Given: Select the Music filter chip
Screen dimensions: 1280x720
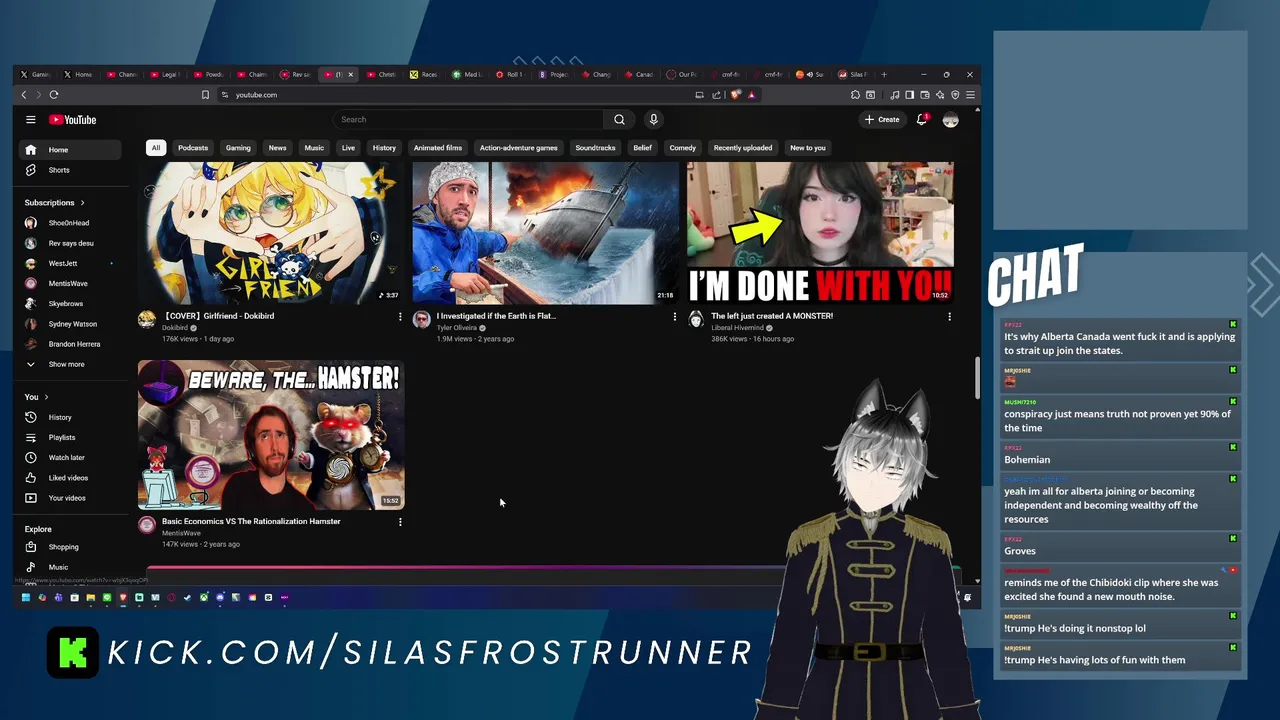Looking at the screenshot, I should coord(314,148).
